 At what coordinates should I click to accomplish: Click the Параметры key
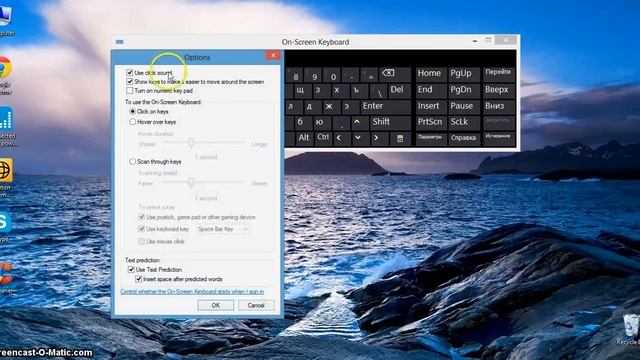pyautogui.click(x=430, y=138)
